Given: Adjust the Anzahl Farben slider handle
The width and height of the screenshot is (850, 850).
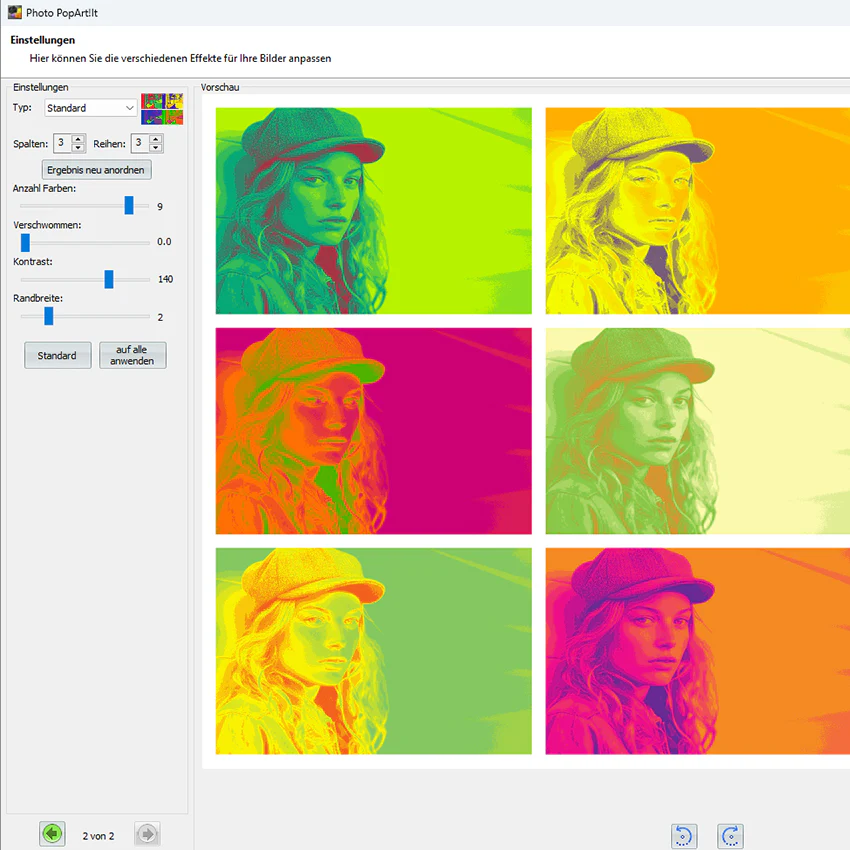Looking at the screenshot, I should click(129, 205).
